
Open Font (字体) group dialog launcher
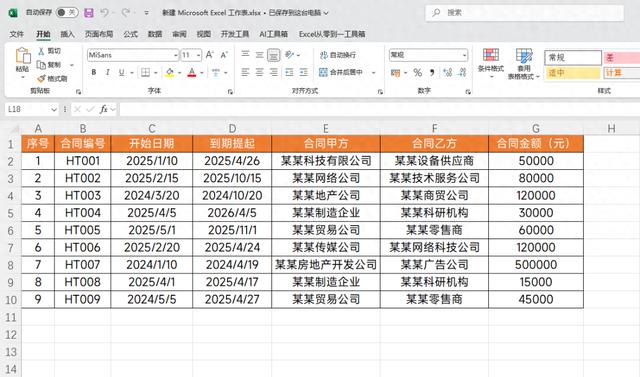pos(230,92)
